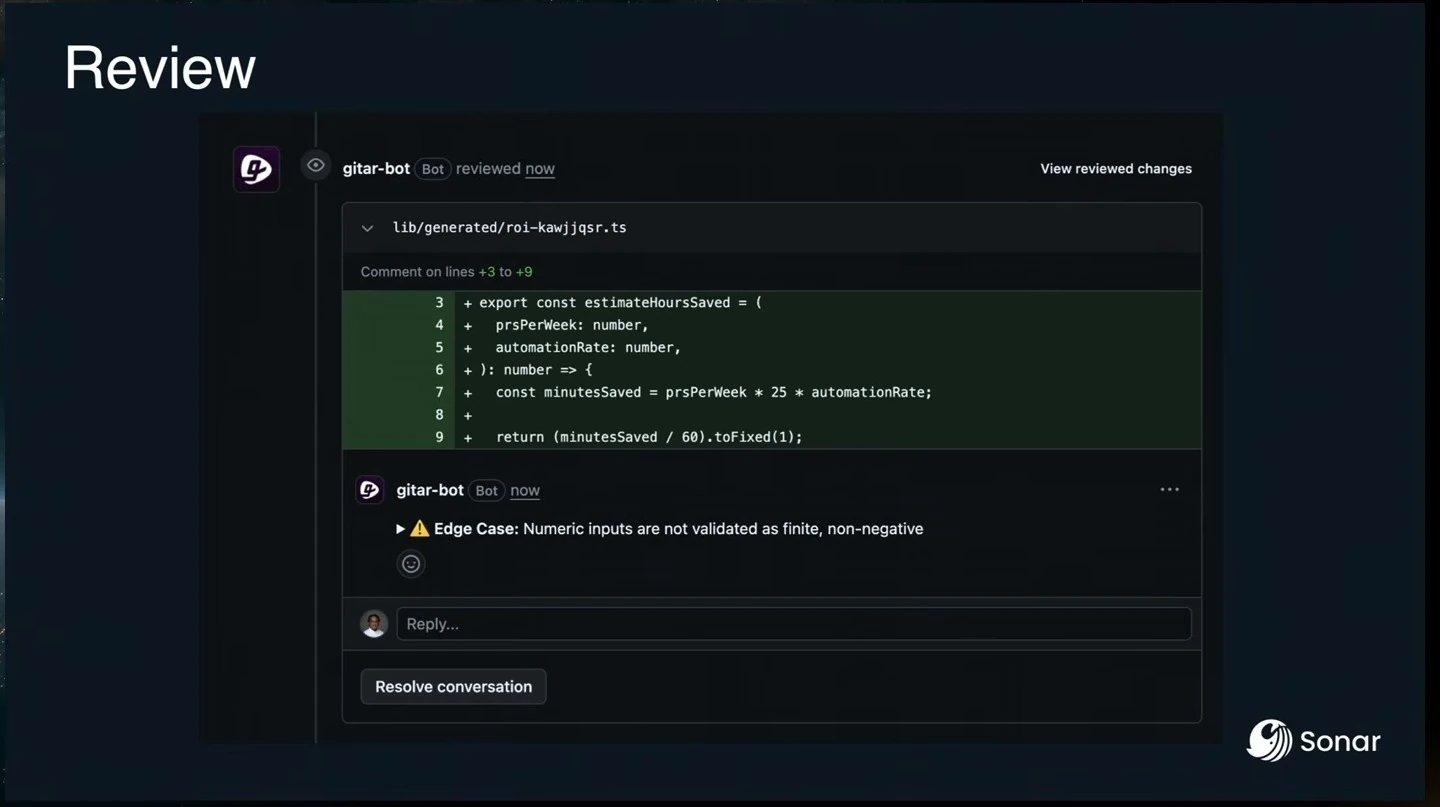Add an emoji reaction to the comment

tap(411, 564)
